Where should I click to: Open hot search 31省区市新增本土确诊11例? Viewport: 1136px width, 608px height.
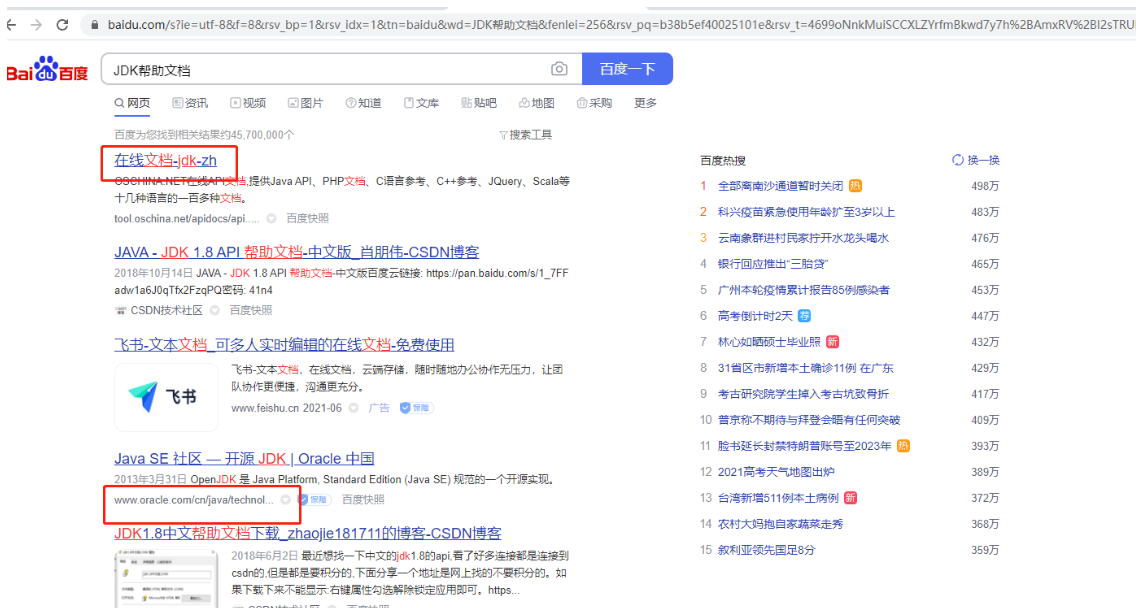point(806,368)
